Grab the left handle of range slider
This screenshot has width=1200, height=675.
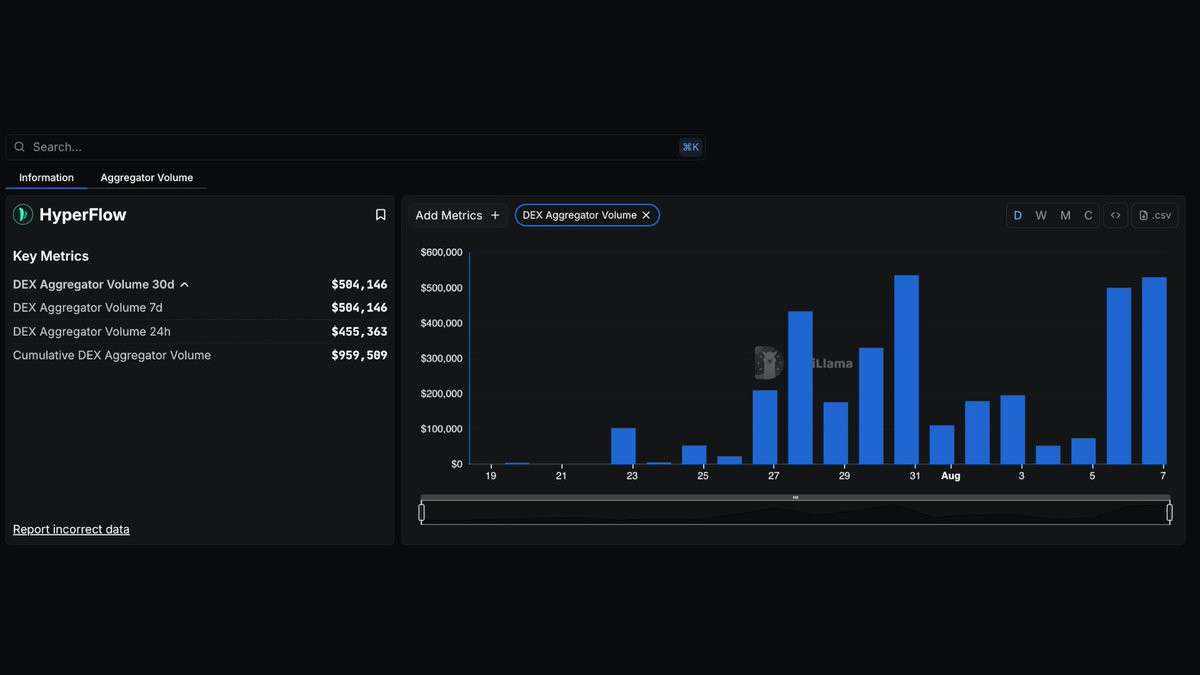[421, 513]
